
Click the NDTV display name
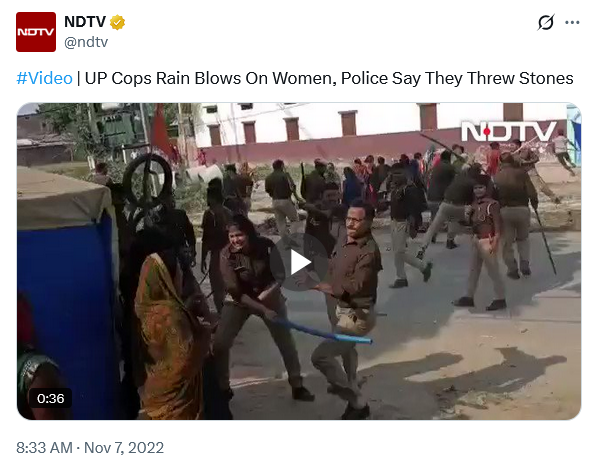(x=85, y=22)
